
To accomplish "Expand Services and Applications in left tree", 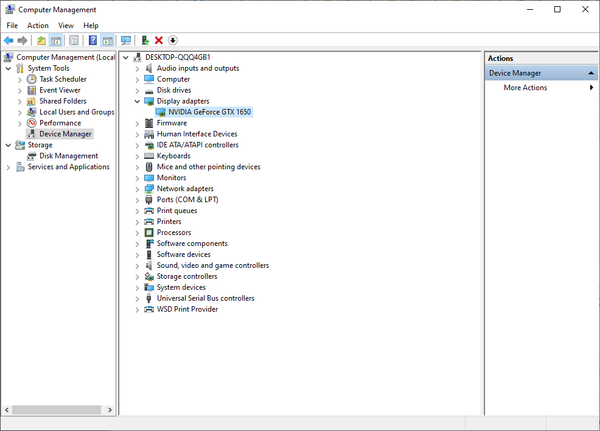I will (9, 167).
